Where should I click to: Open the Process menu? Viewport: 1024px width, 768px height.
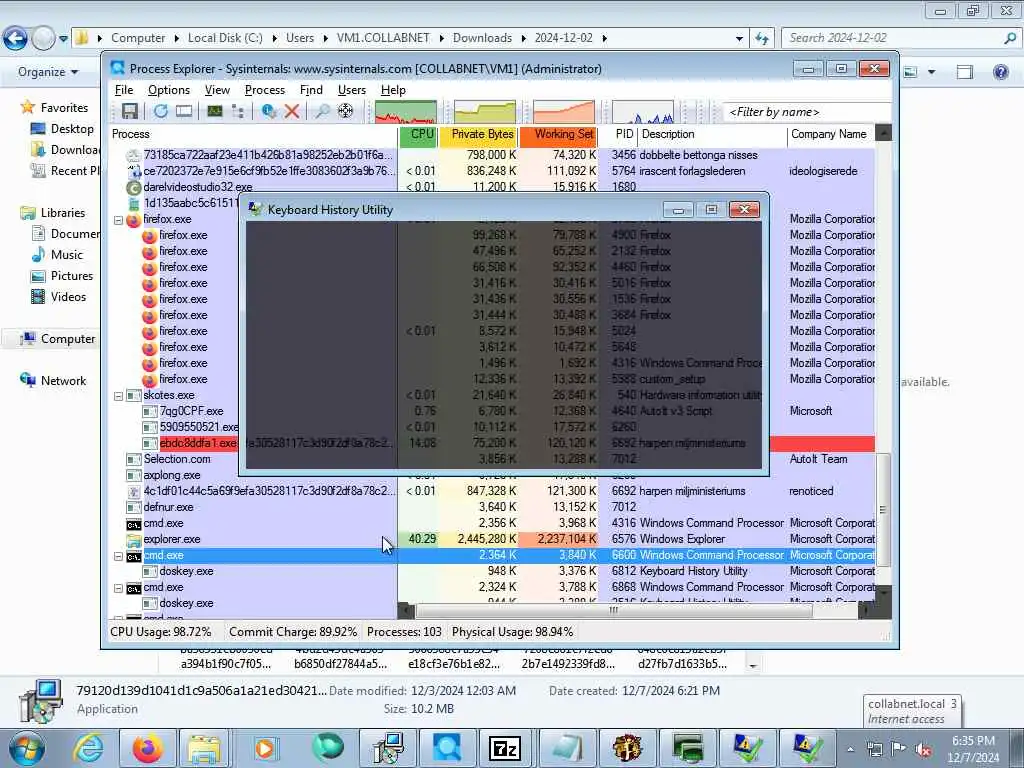(x=264, y=90)
